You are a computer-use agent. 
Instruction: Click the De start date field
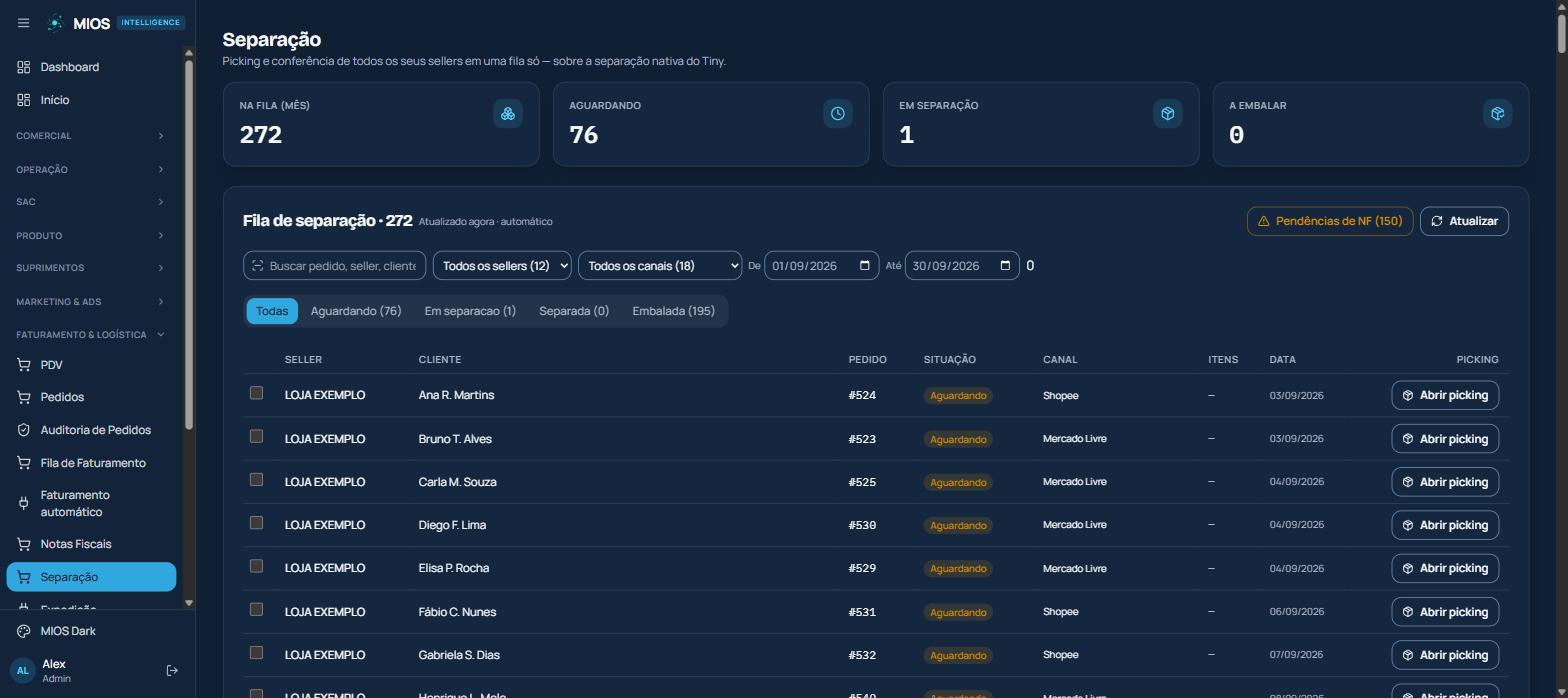(x=822, y=265)
